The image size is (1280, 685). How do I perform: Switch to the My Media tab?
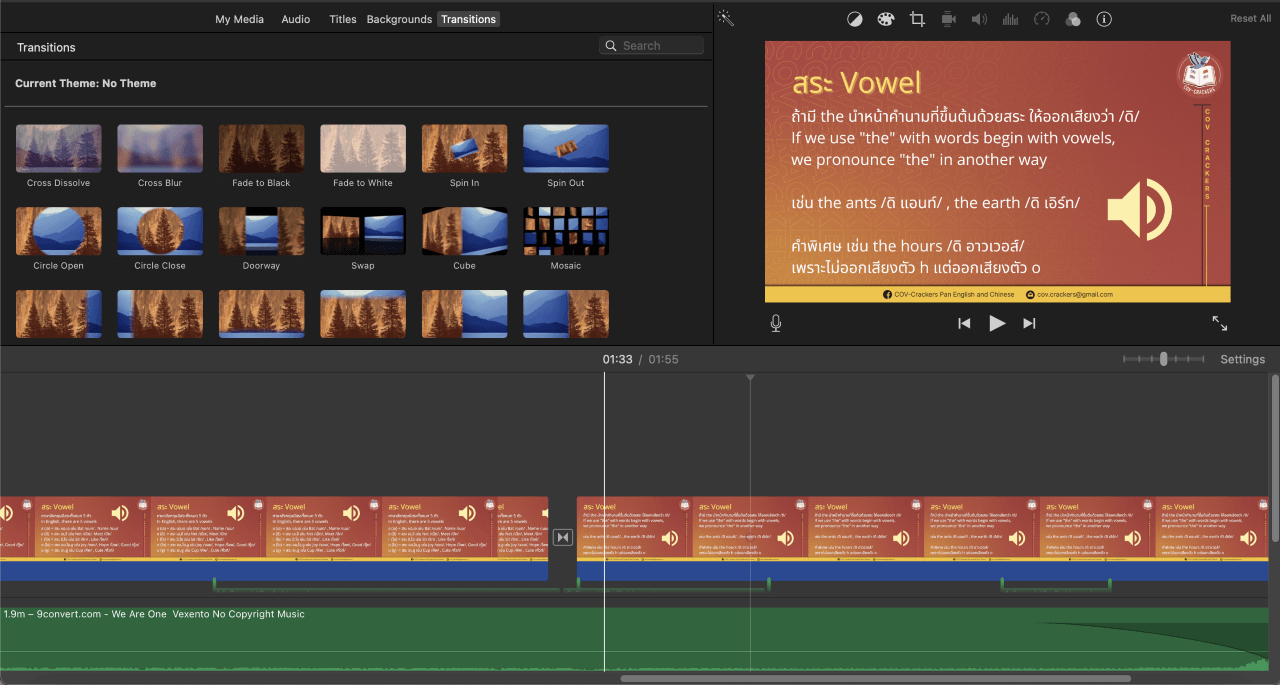[240, 19]
